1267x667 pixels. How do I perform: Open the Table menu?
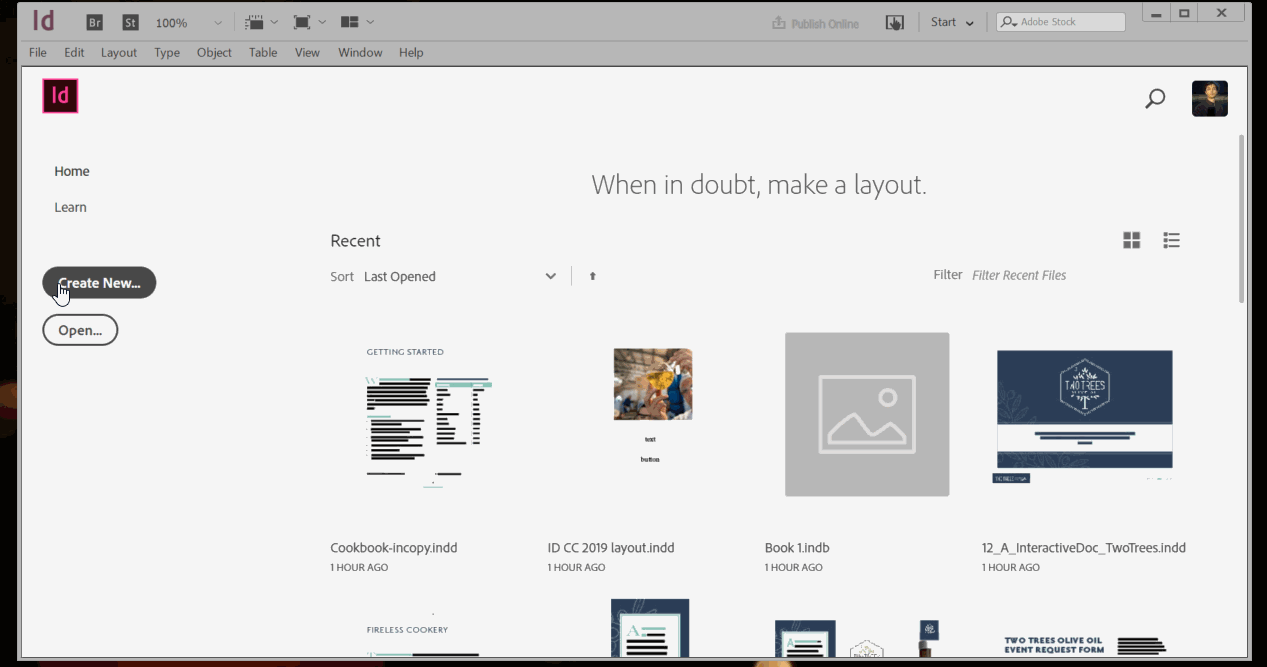pyautogui.click(x=263, y=52)
